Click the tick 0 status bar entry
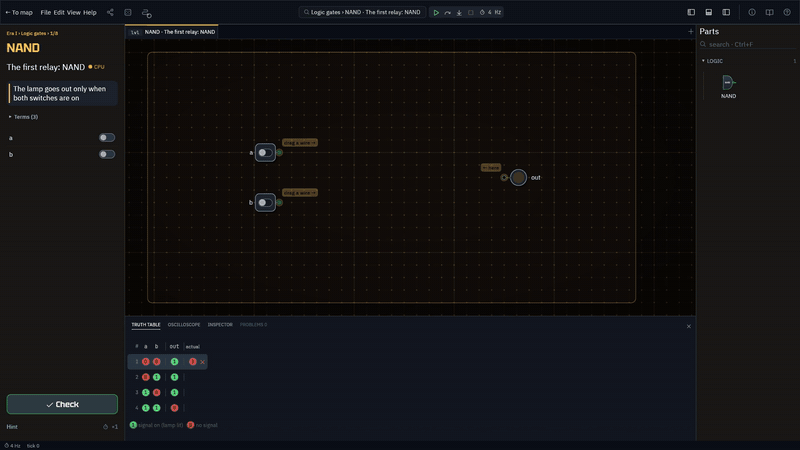 pyautogui.click(x=33, y=445)
